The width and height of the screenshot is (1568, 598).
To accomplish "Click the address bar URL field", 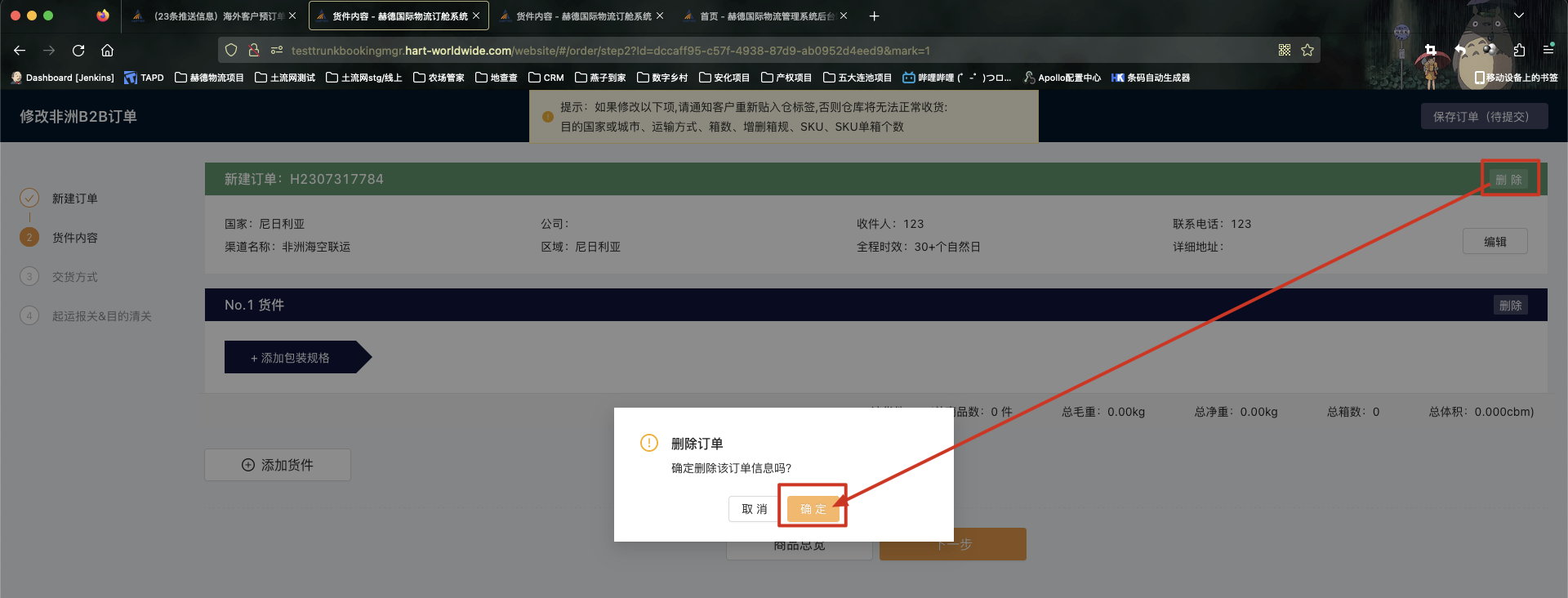I will (x=735, y=51).
